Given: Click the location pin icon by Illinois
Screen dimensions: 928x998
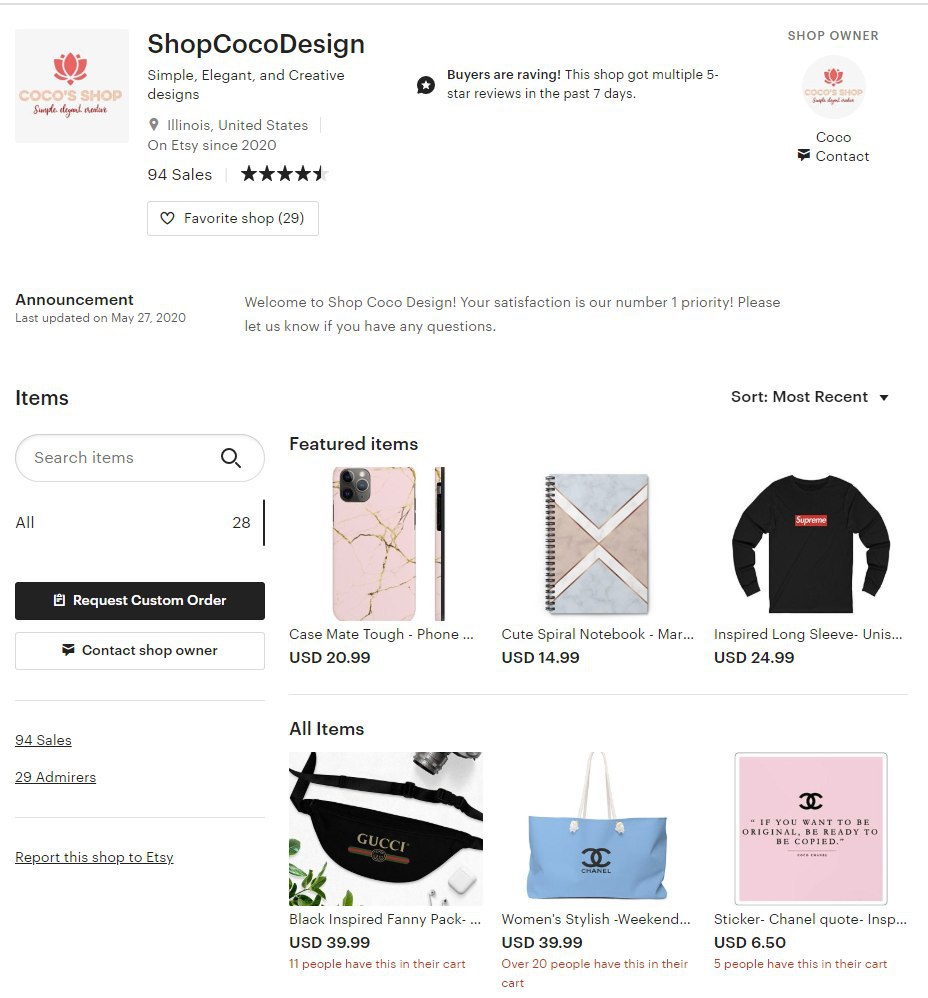Looking at the screenshot, I should (153, 124).
